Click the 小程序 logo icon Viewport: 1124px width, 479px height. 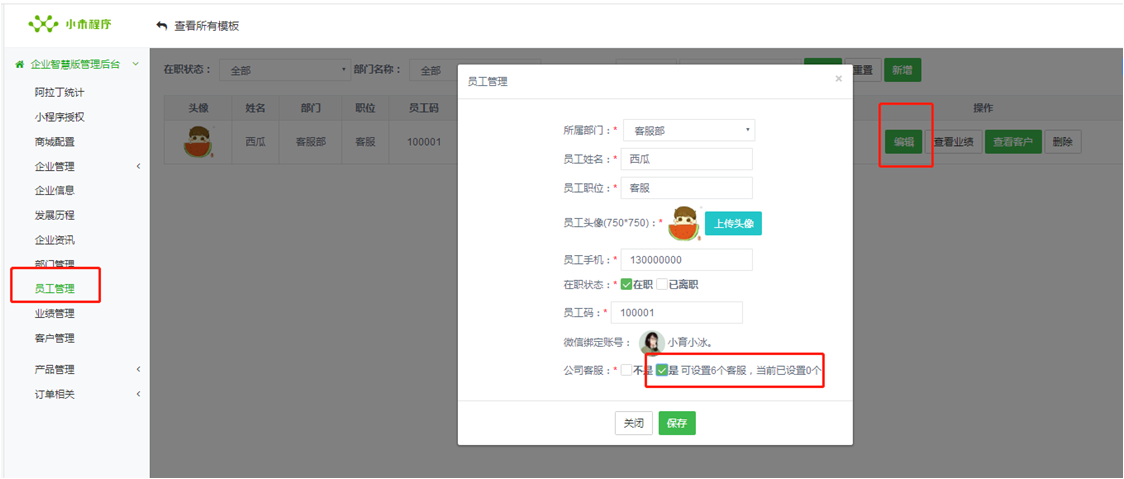(x=44, y=23)
